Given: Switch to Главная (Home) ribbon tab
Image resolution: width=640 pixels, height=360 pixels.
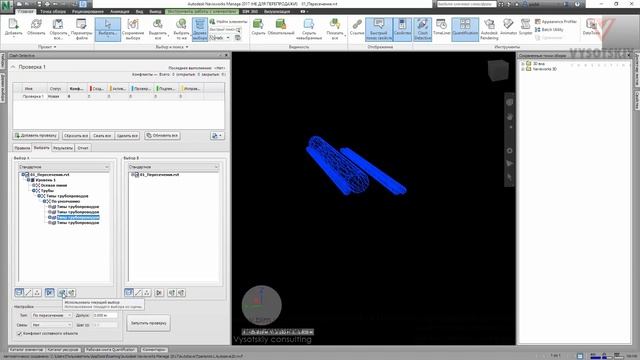Looking at the screenshot, I should (25, 11).
